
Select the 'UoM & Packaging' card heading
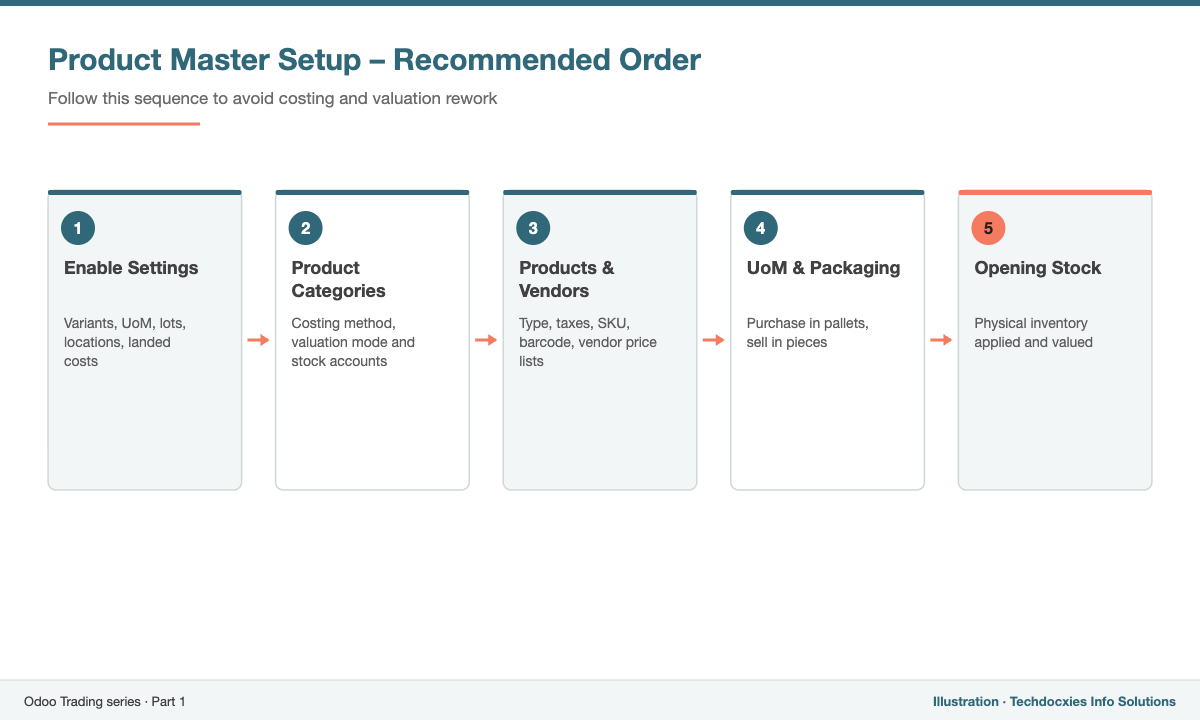[x=823, y=268]
